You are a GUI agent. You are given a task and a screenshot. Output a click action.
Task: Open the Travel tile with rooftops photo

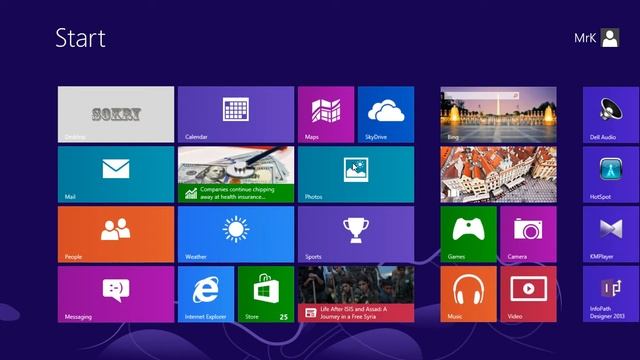(498, 174)
